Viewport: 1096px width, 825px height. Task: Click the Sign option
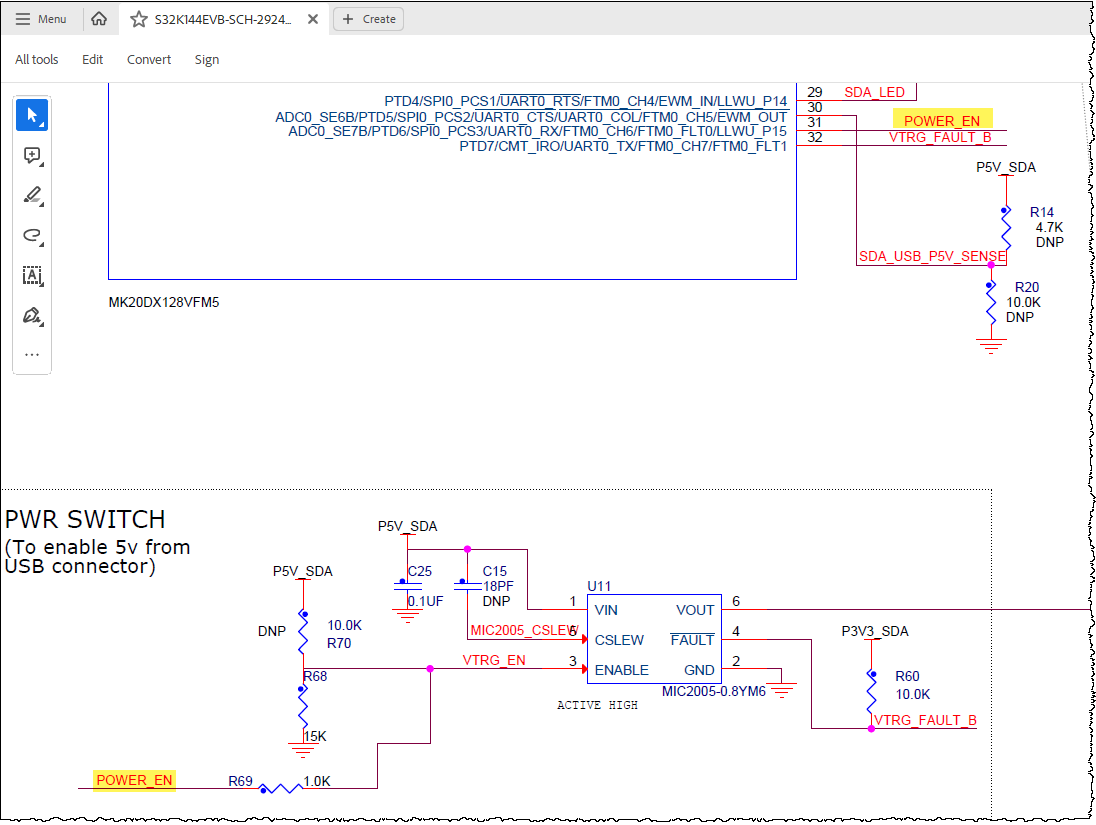coord(207,60)
